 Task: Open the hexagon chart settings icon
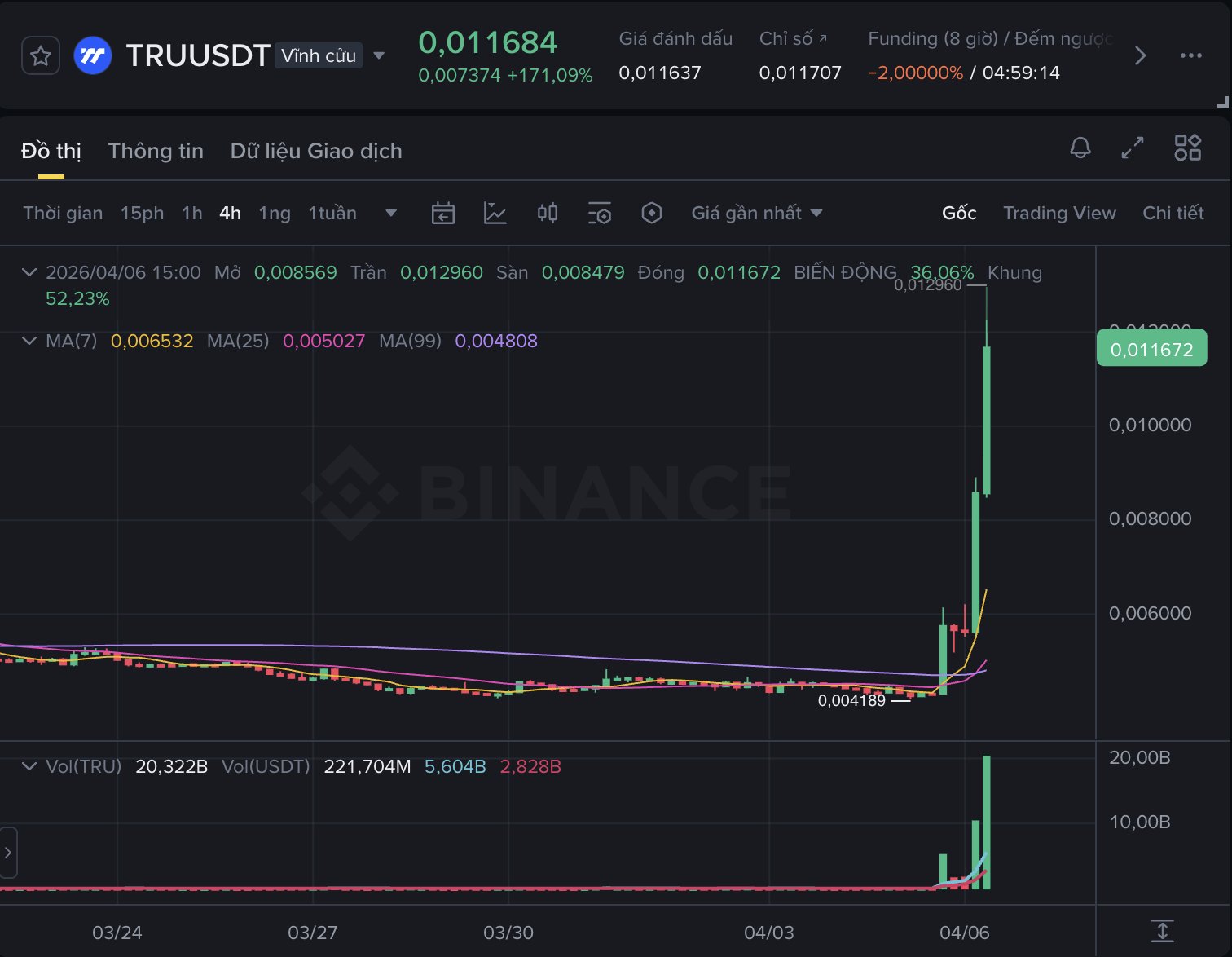(x=652, y=213)
